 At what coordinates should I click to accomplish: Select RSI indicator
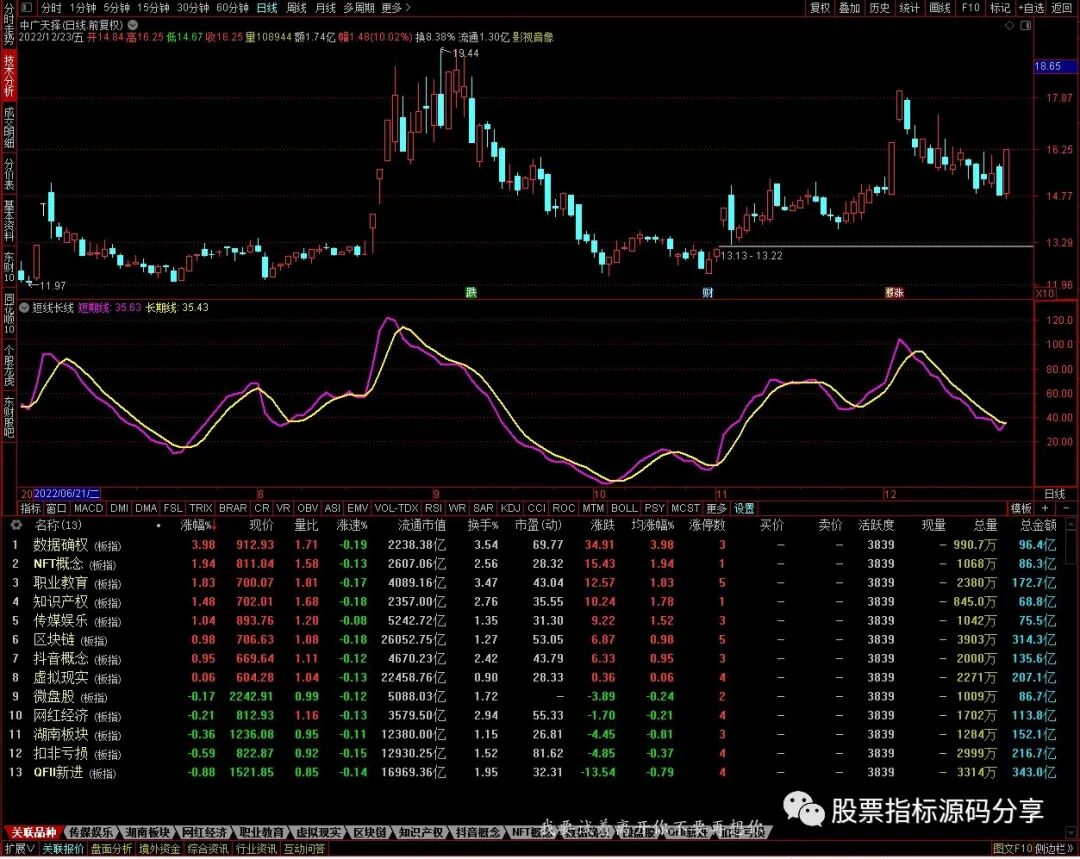pos(433,508)
